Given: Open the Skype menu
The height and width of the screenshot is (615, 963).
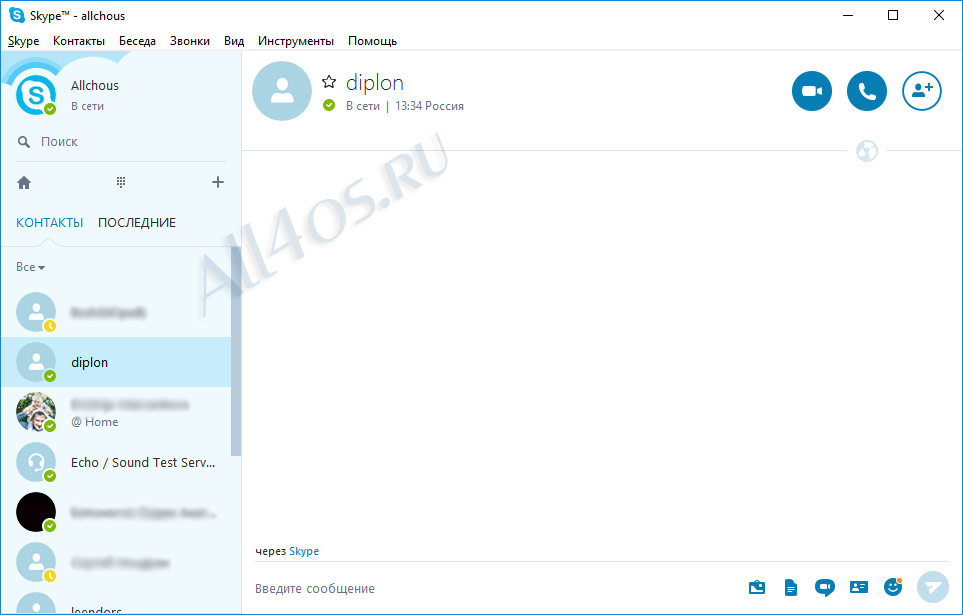Looking at the screenshot, I should coord(23,41).
